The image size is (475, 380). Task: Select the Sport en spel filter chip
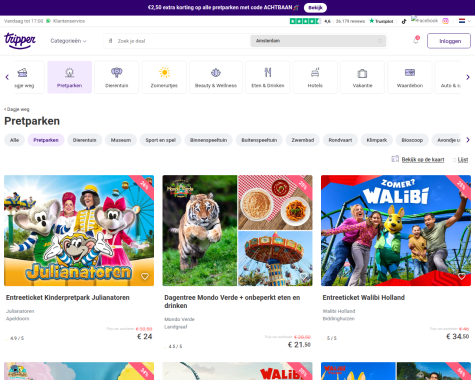coord(160,140)
